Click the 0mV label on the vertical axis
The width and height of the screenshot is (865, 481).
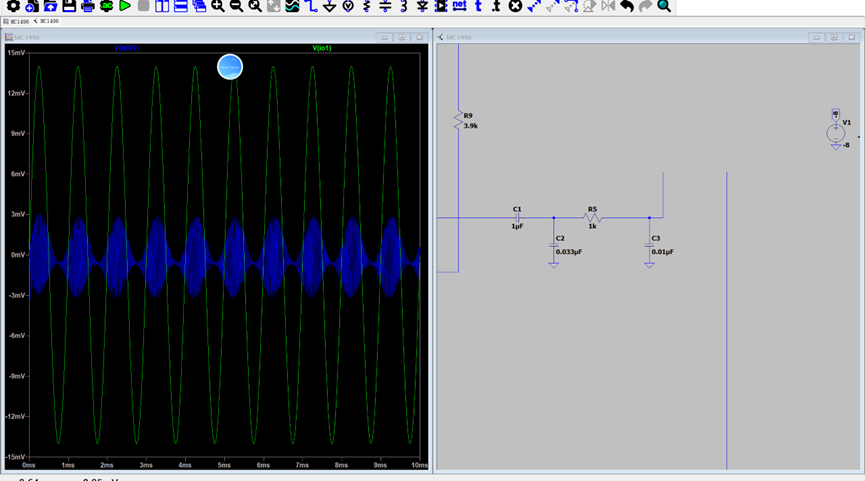pos(18,255)
